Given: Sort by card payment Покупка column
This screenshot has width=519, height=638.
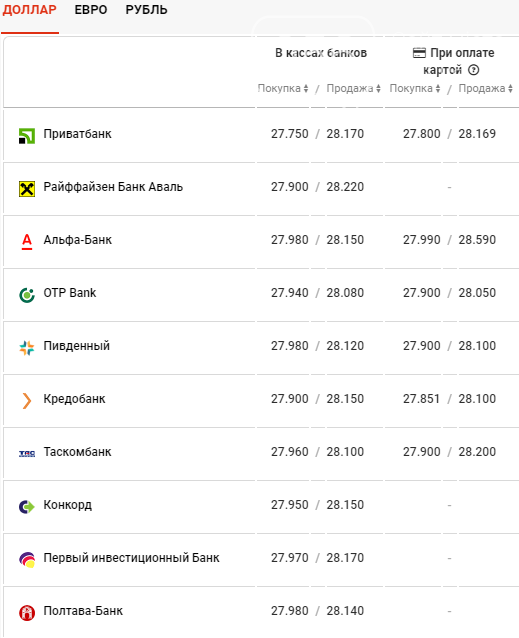Looking at the screenshot, I should pos(415,88).
